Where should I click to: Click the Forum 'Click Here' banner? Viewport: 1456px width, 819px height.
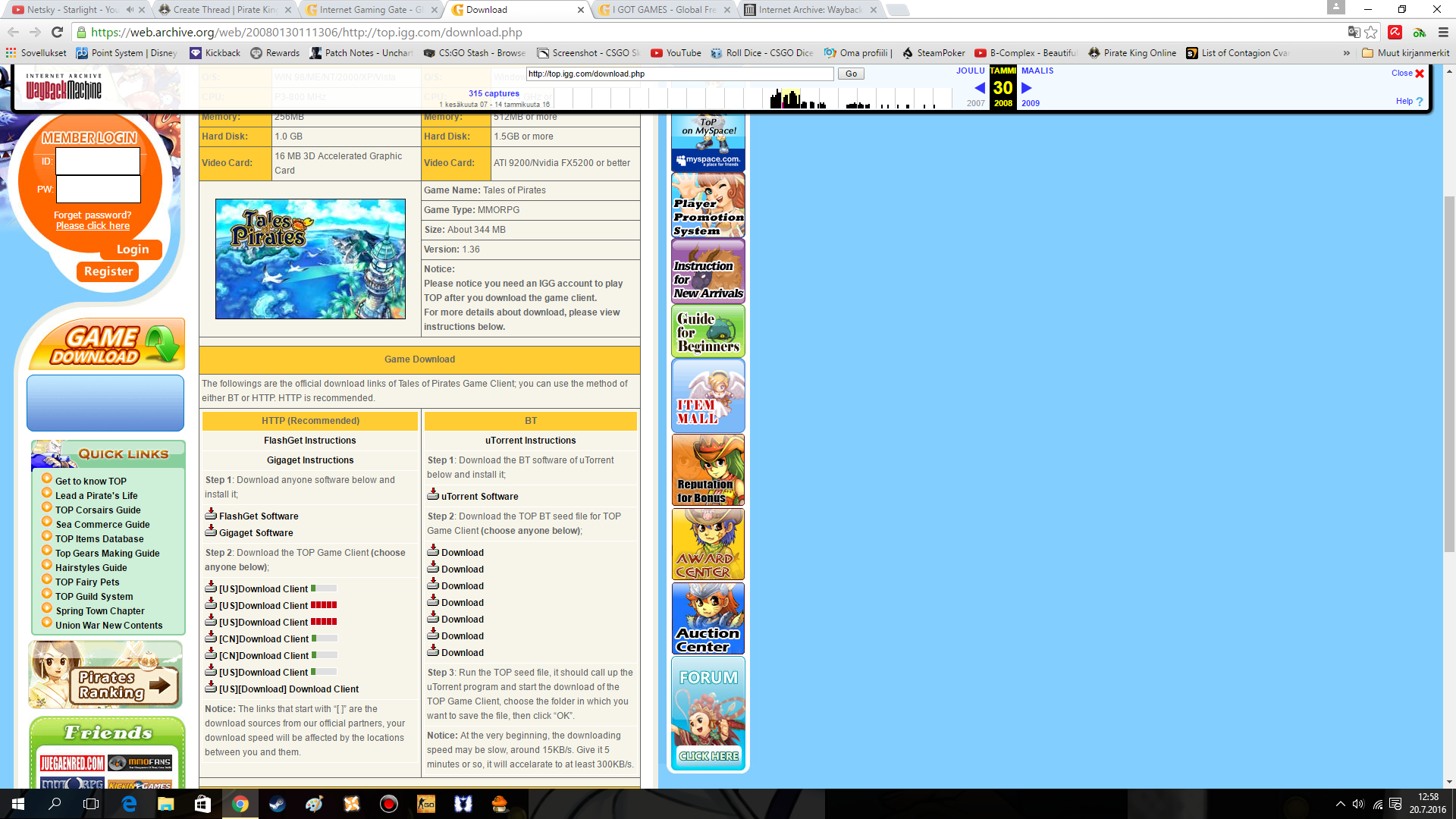click(708, 714)
